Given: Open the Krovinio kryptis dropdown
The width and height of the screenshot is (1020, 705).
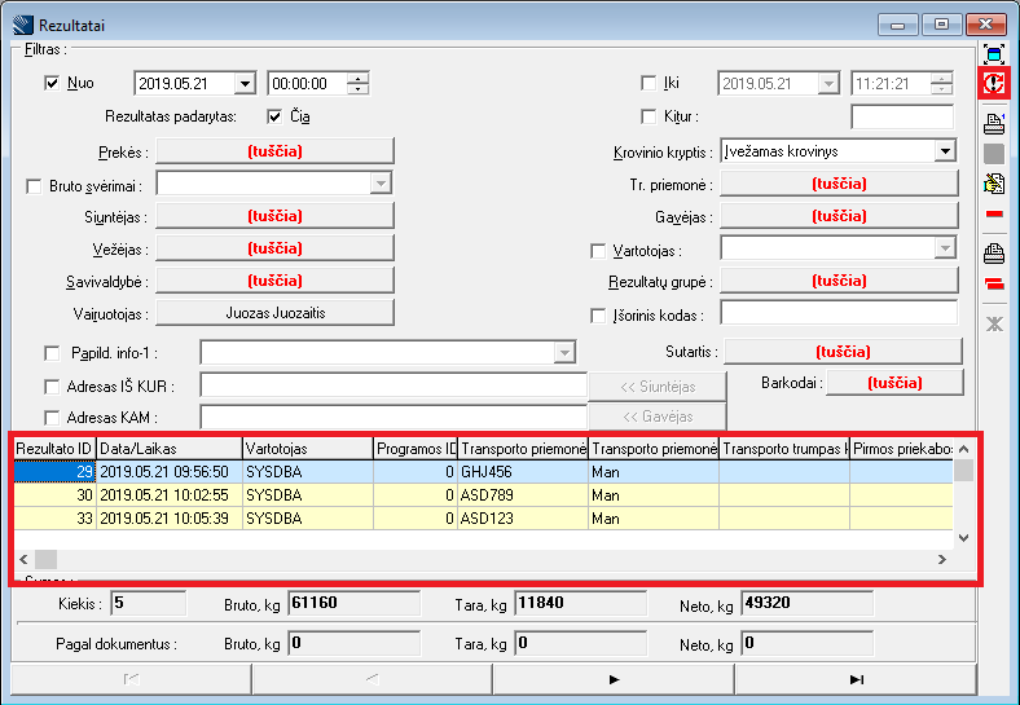Looking at the screenshot, I should point(945,151).
